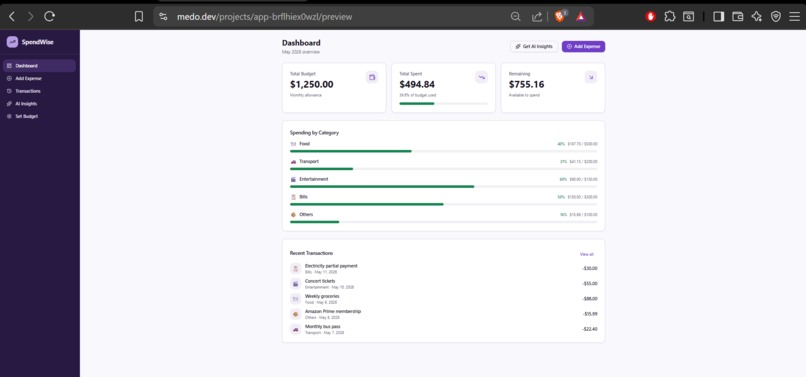Reload the page in the browser
806x377 pixels.
[x=49, y=16]
